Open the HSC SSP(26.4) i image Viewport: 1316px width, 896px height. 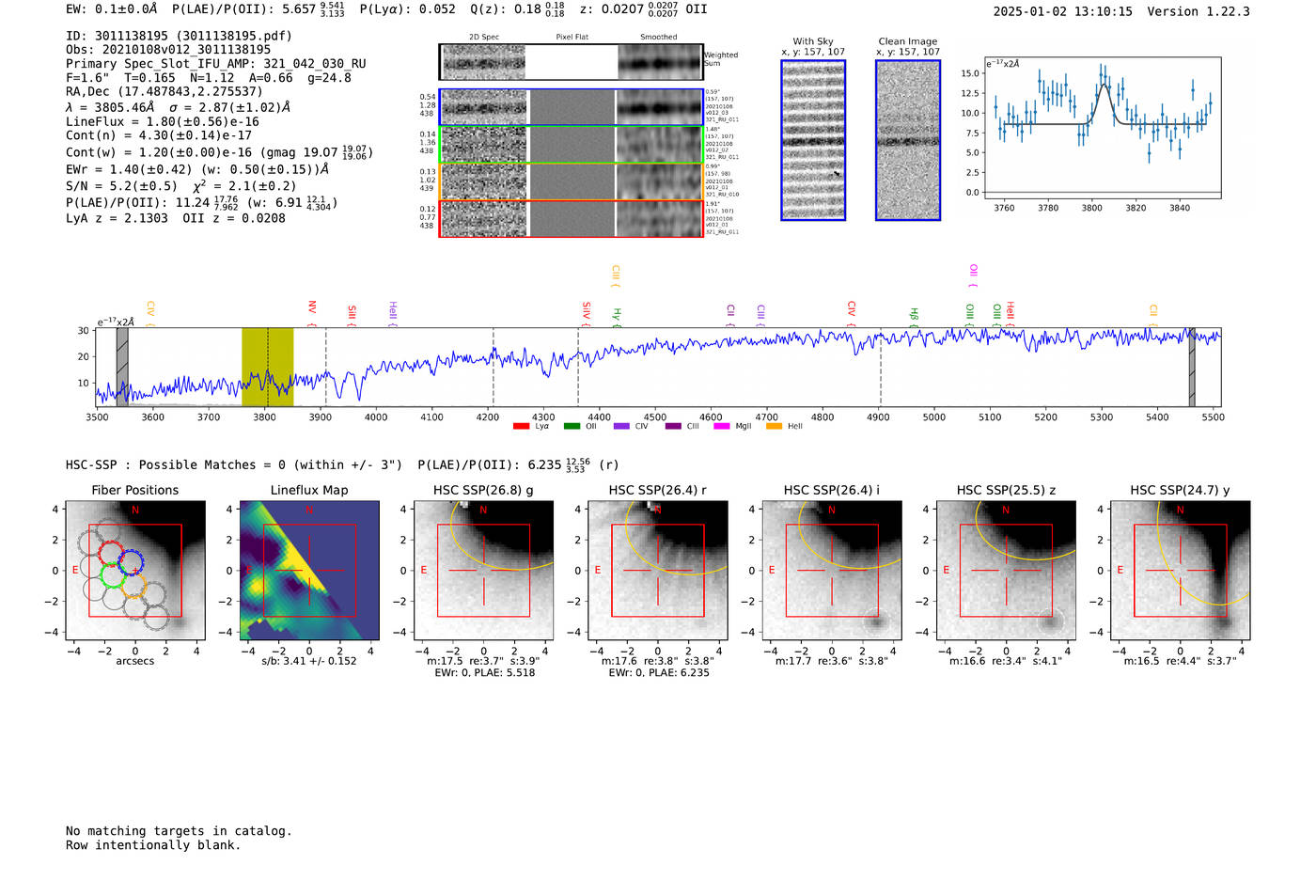[x=832, y=570]
